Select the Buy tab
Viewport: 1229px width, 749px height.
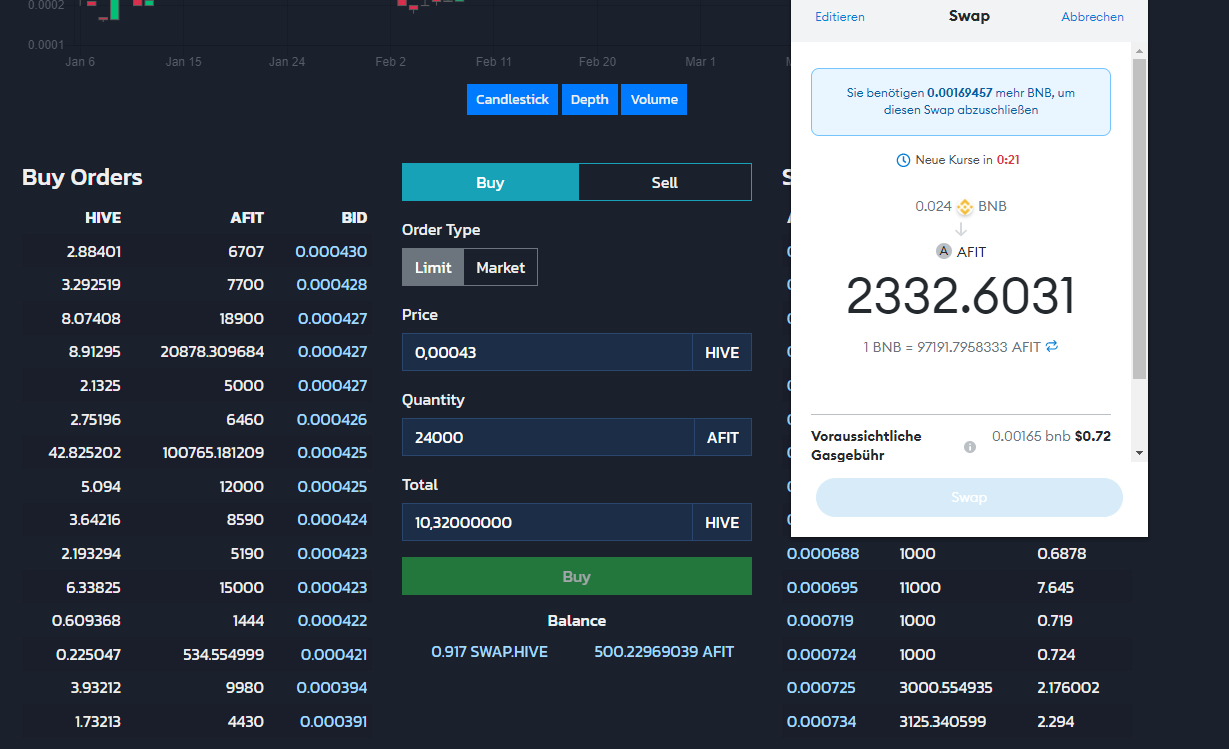click(x=490, y=182)
